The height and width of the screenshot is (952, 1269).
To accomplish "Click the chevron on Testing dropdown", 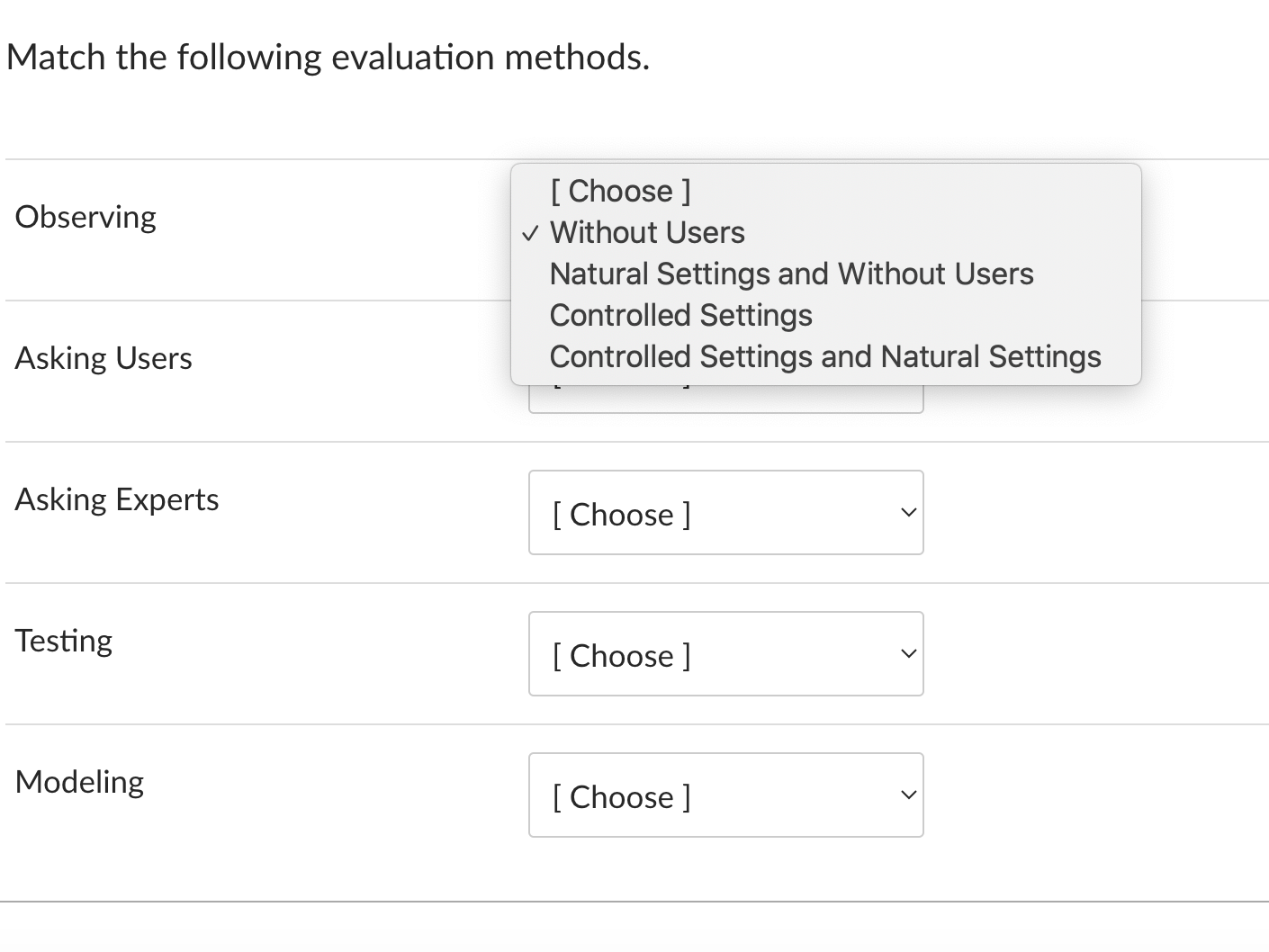I will click(x=907, y=653).
